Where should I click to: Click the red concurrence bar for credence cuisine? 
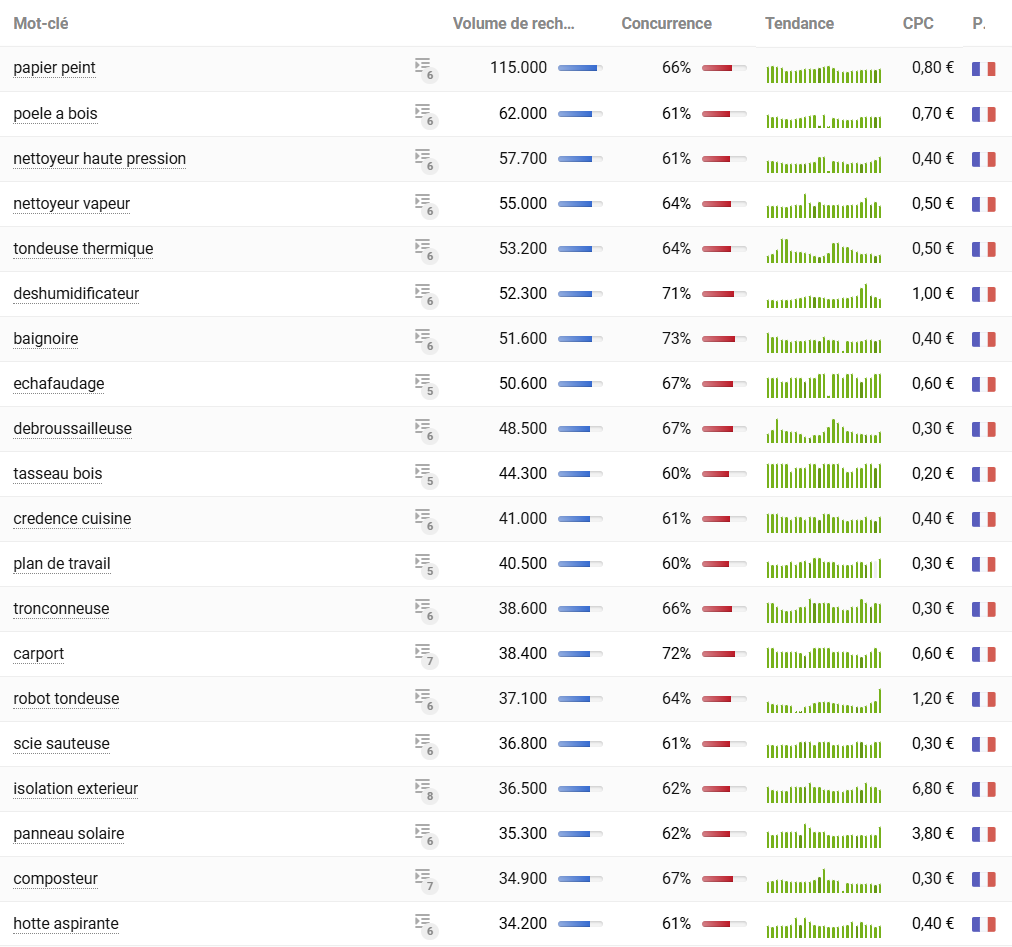click(x=724, y=519)
